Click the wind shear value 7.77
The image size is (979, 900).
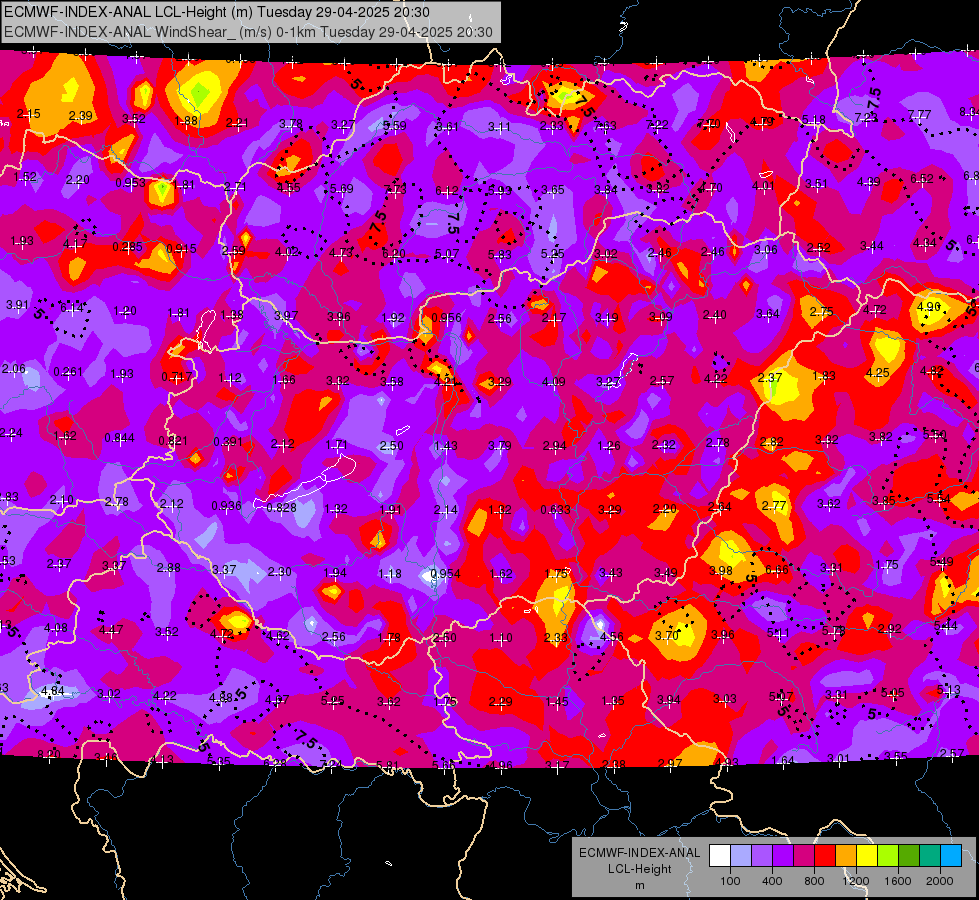tap(920, 115)
